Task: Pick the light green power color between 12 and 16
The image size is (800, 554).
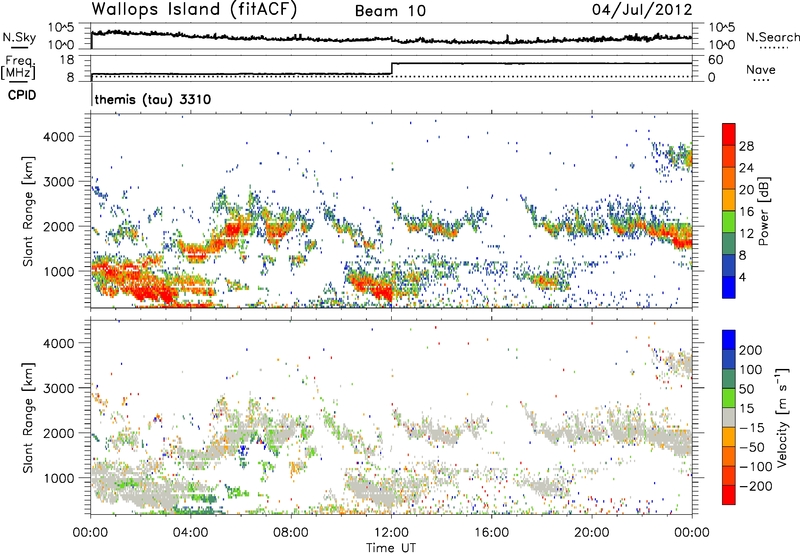Action: point(729,221)
